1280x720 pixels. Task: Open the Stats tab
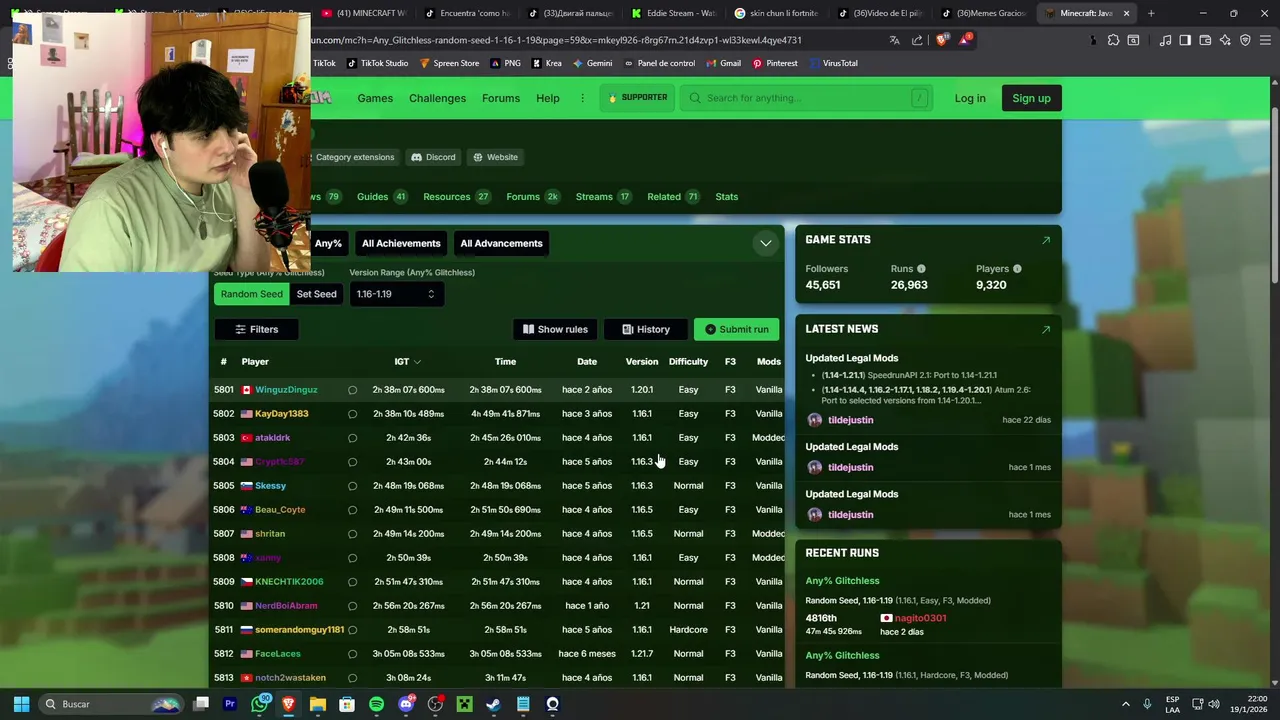727,197
